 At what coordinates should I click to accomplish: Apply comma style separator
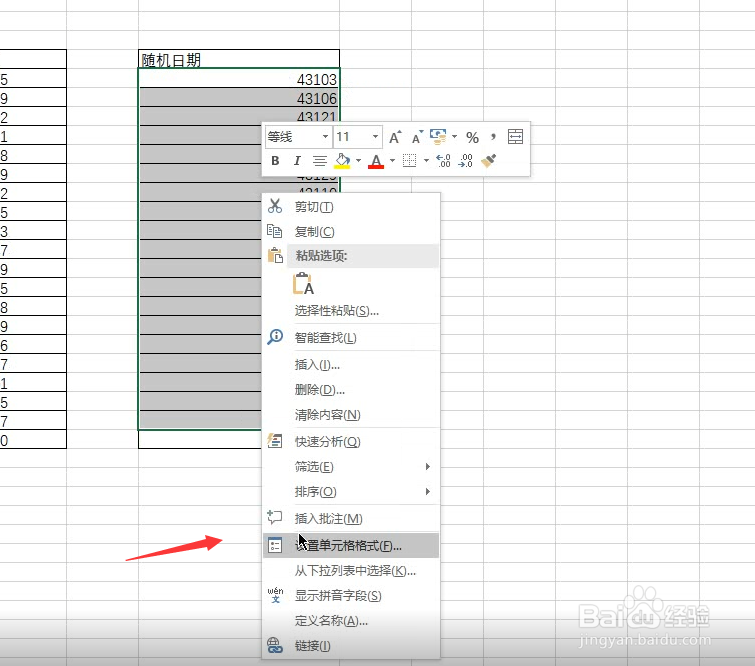point(493,137)
